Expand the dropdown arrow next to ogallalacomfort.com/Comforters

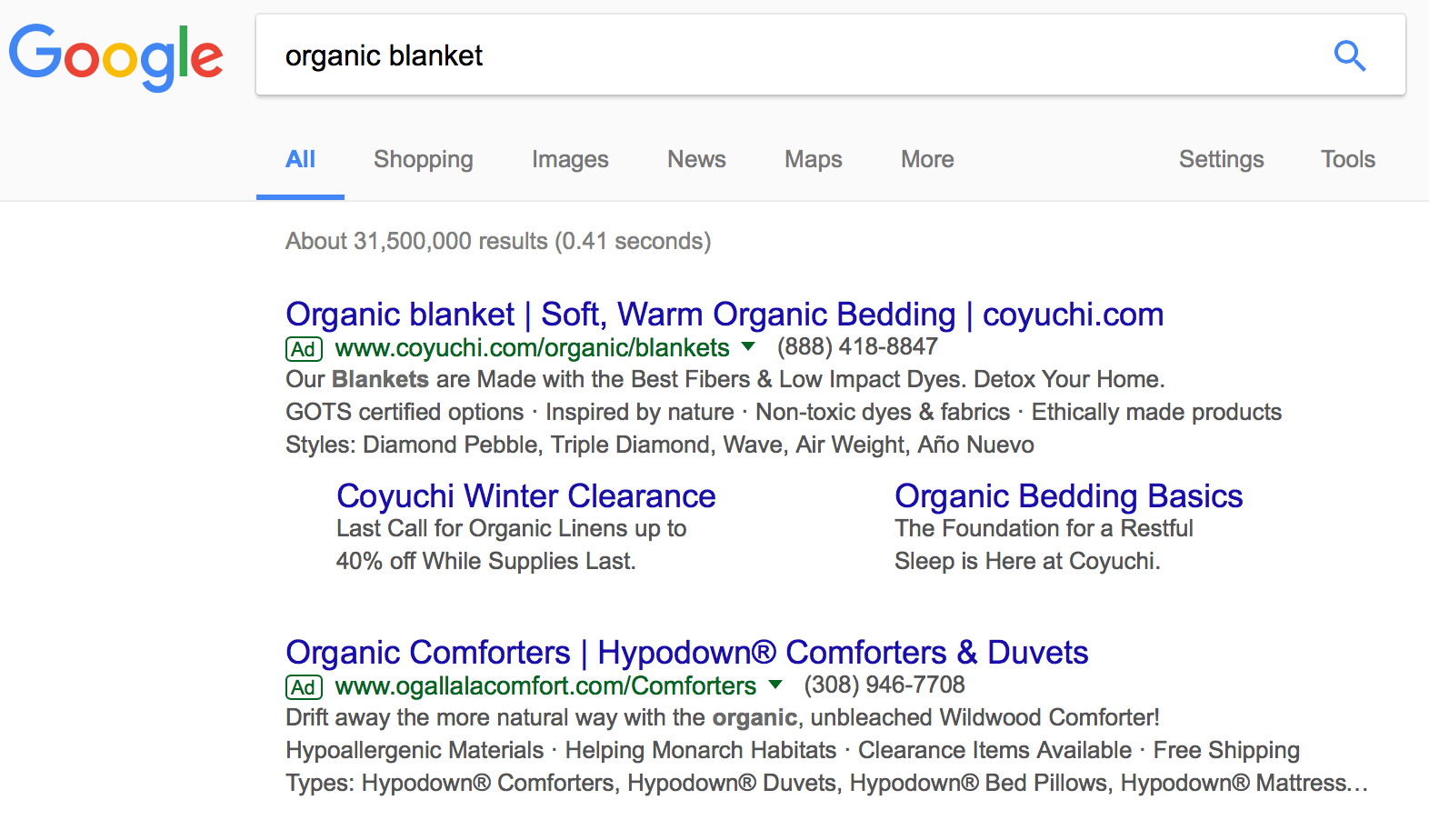(x=775, y=685)
